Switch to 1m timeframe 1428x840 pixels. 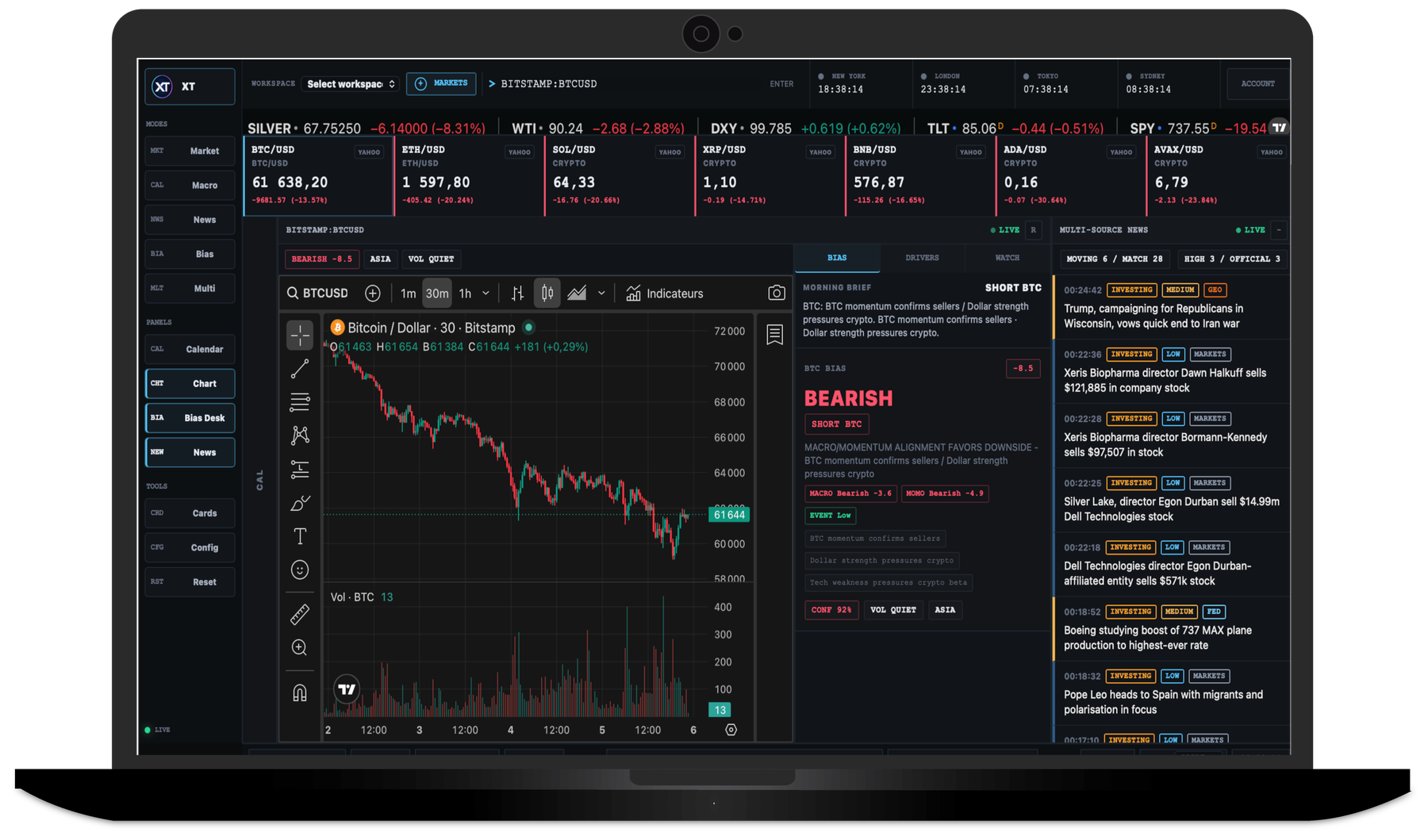pos(408,293)
